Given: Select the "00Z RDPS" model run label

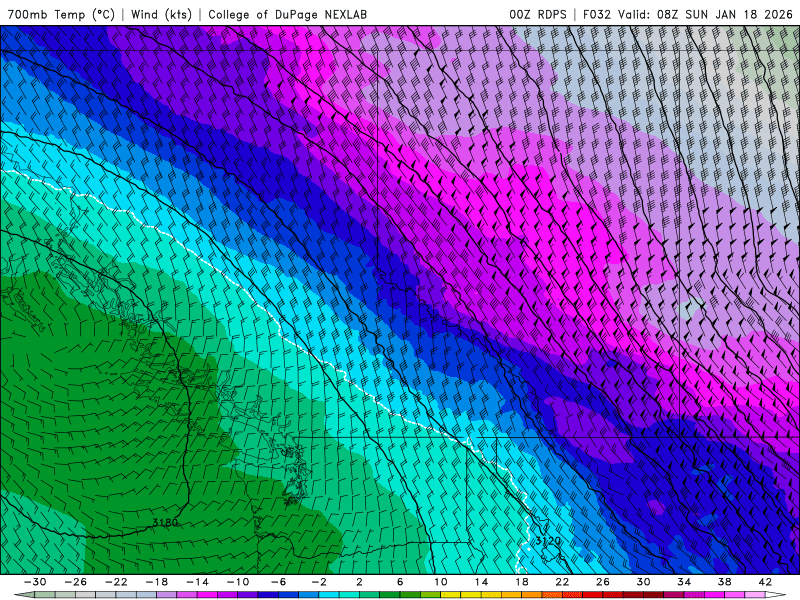Looking at the screenshot, I should click(538, 14).
